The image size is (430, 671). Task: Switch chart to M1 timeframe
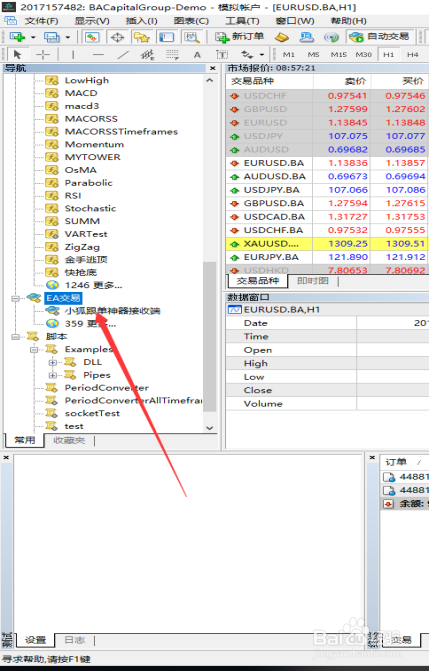click(x=289, y=54)
